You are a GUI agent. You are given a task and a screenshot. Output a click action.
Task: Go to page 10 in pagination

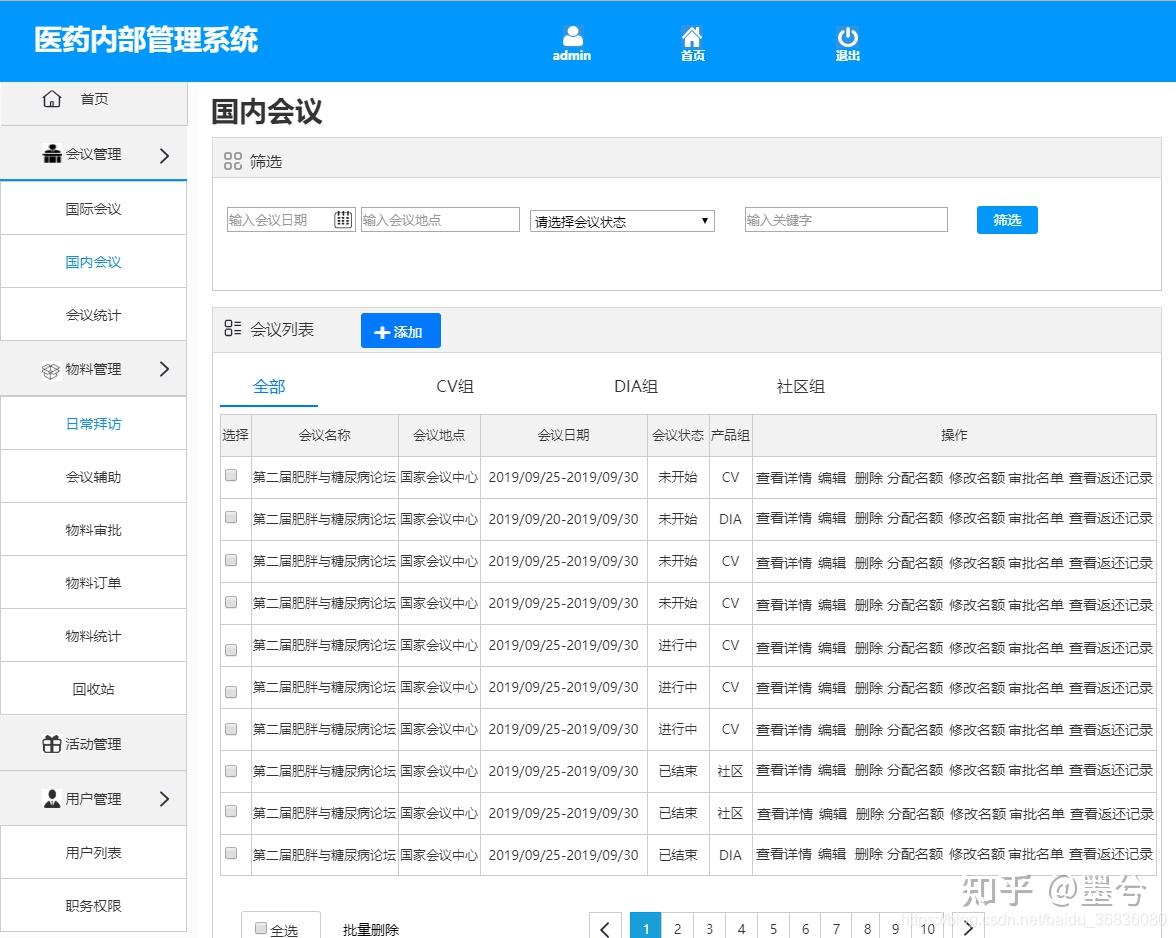928,928
